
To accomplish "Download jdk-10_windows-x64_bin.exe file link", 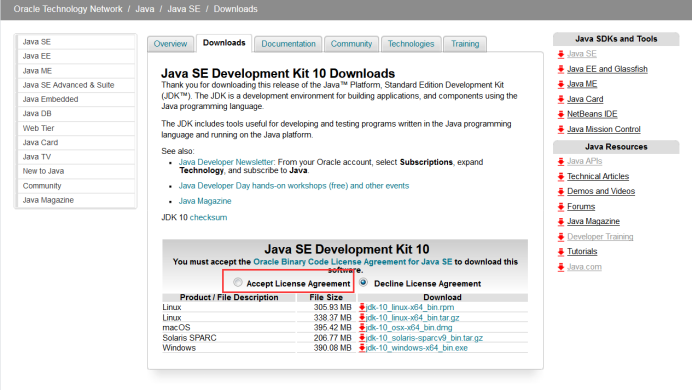I will (417, 348).
